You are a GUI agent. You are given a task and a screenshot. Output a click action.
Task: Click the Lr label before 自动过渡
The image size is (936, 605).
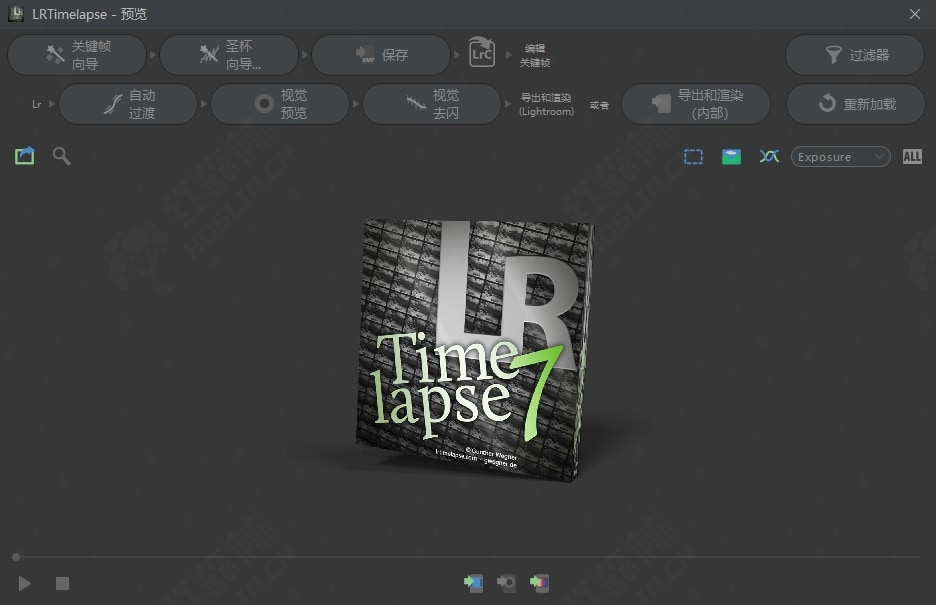(x=36, y=104)
